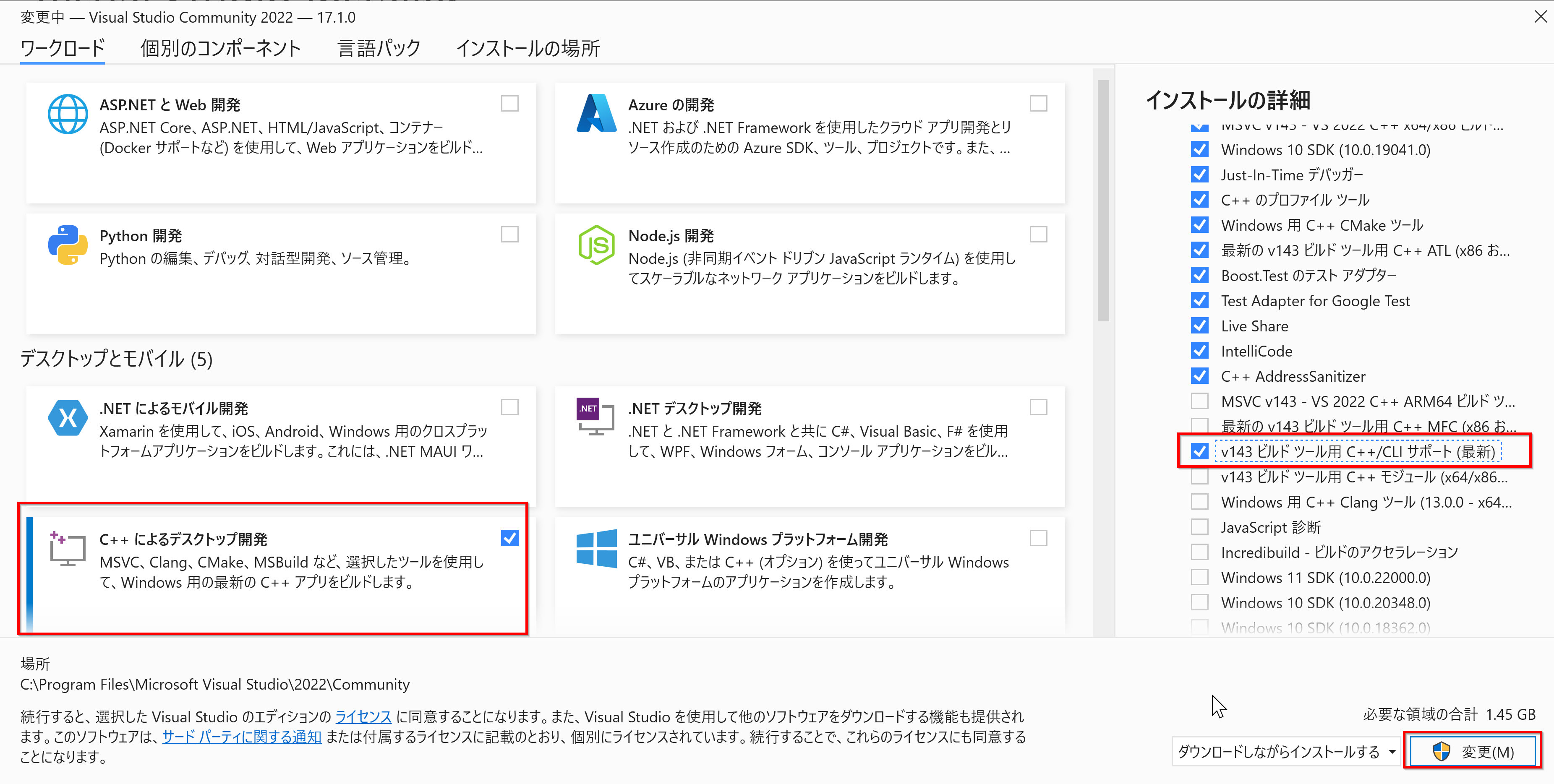
Task: Click the Xamarin mobile development icon
Action: 68,418
